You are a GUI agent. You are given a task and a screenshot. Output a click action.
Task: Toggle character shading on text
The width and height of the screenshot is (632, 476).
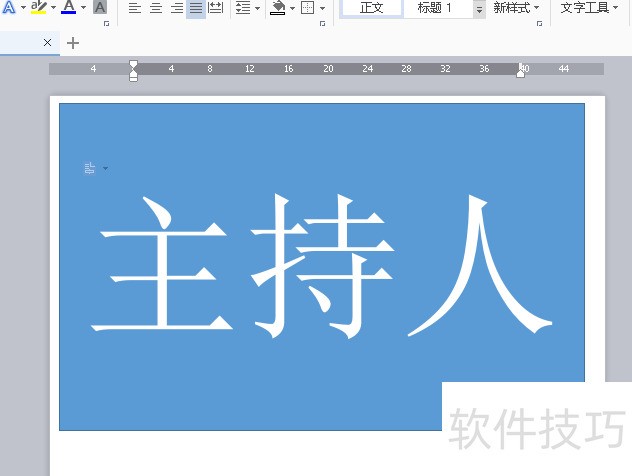click(x=99, y=8)
